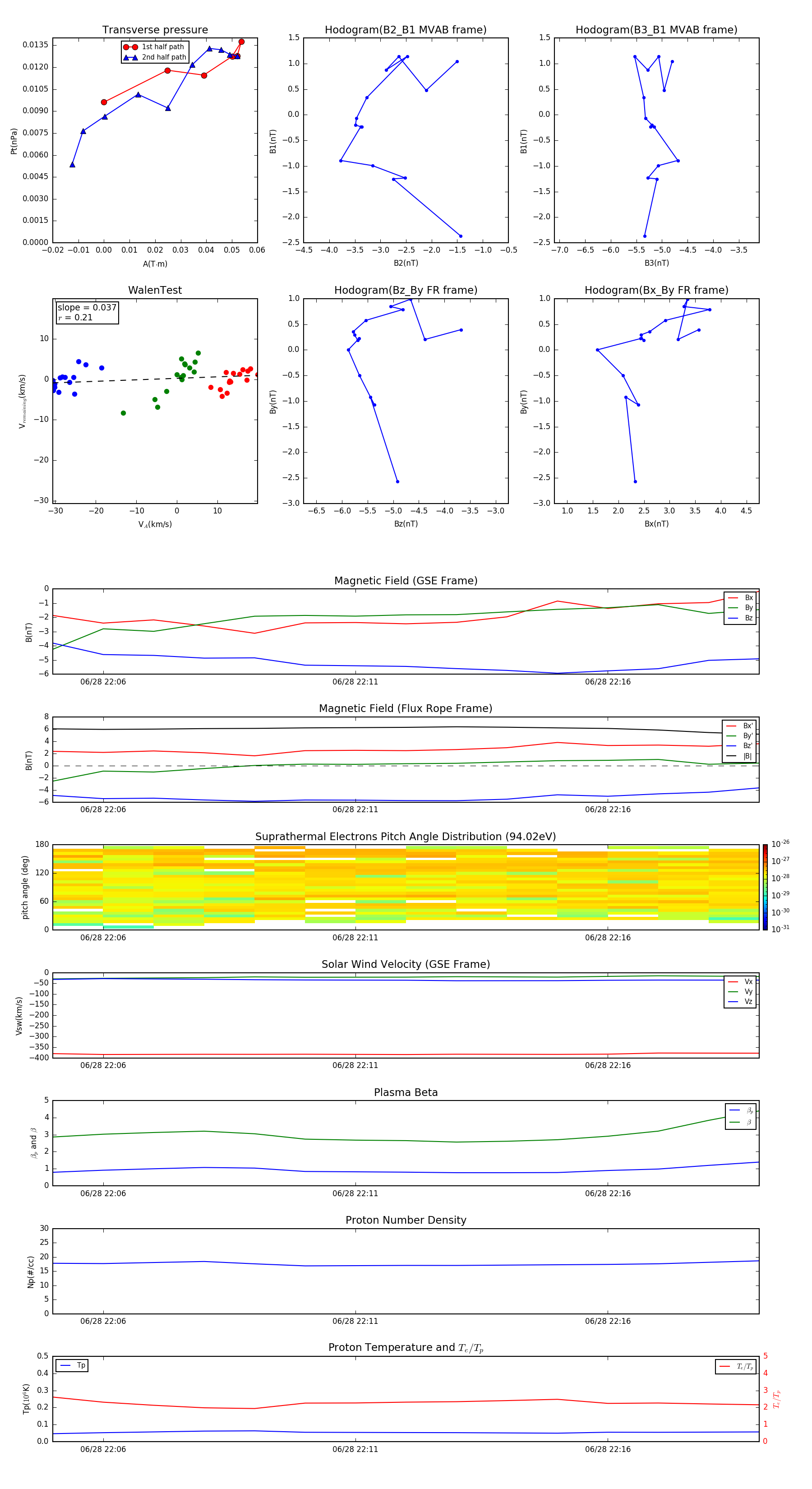Click the 'Tp(10^6K)' y-axis label
Viewport: 812px width, 1489px height.
(x=26, y=1398)
